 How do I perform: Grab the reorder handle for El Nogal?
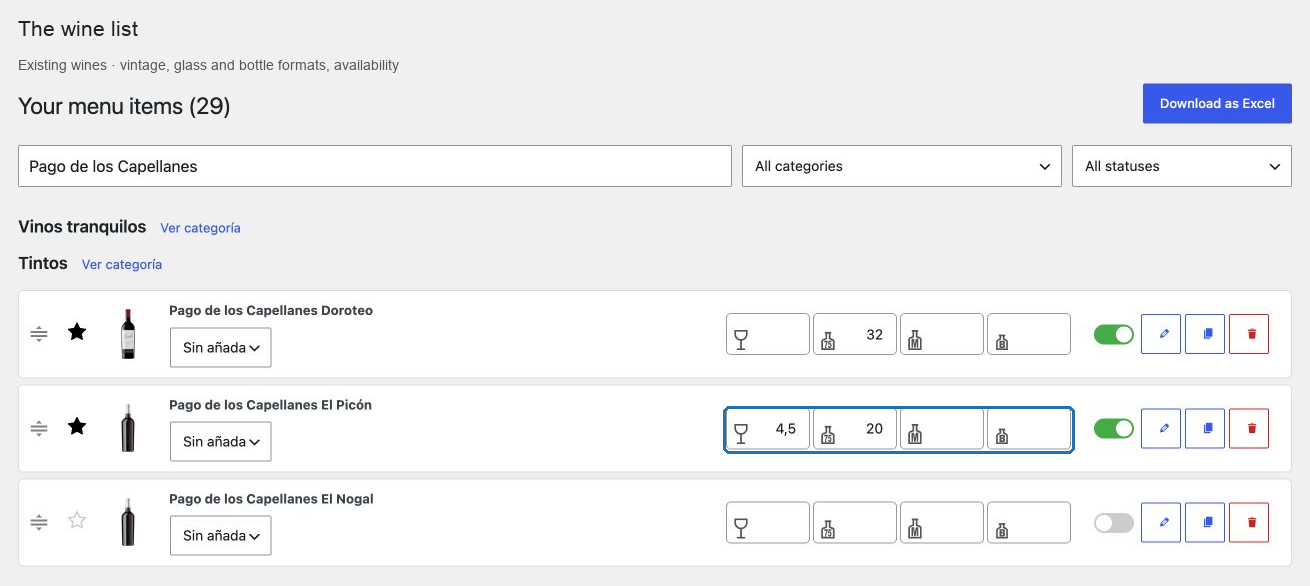pyautogui.click(x=39, y=522)
